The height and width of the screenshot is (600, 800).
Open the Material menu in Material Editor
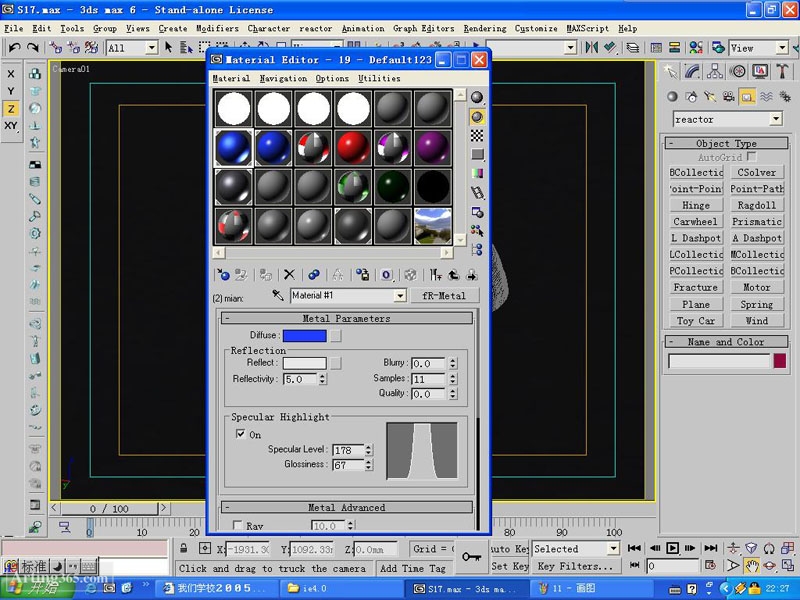pos(231,79)
